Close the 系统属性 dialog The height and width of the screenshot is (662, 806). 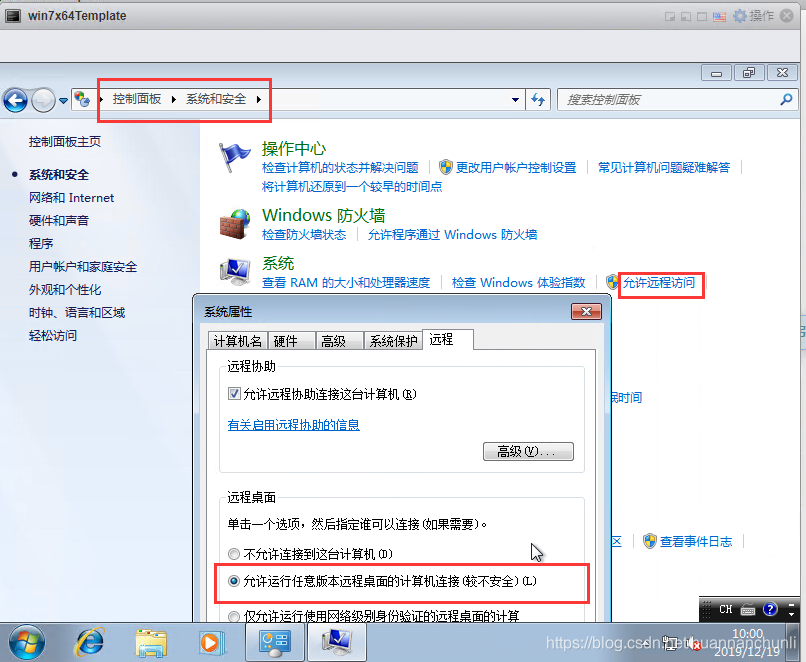point(586,311)
